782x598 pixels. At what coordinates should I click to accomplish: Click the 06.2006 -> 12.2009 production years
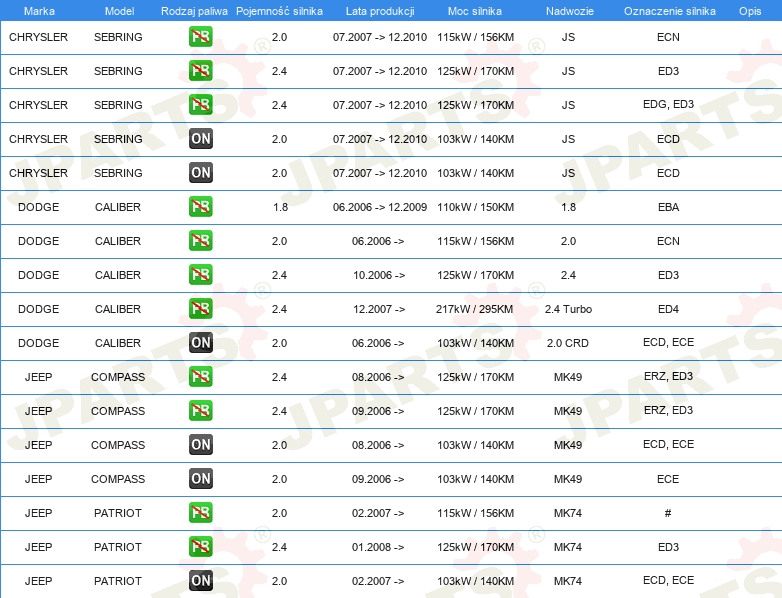(379, 207)
